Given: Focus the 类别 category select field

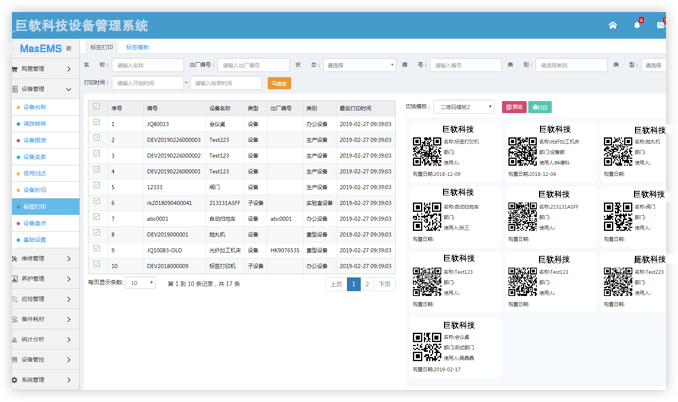Looking at the screenshot, I should [x=572, y=65].
